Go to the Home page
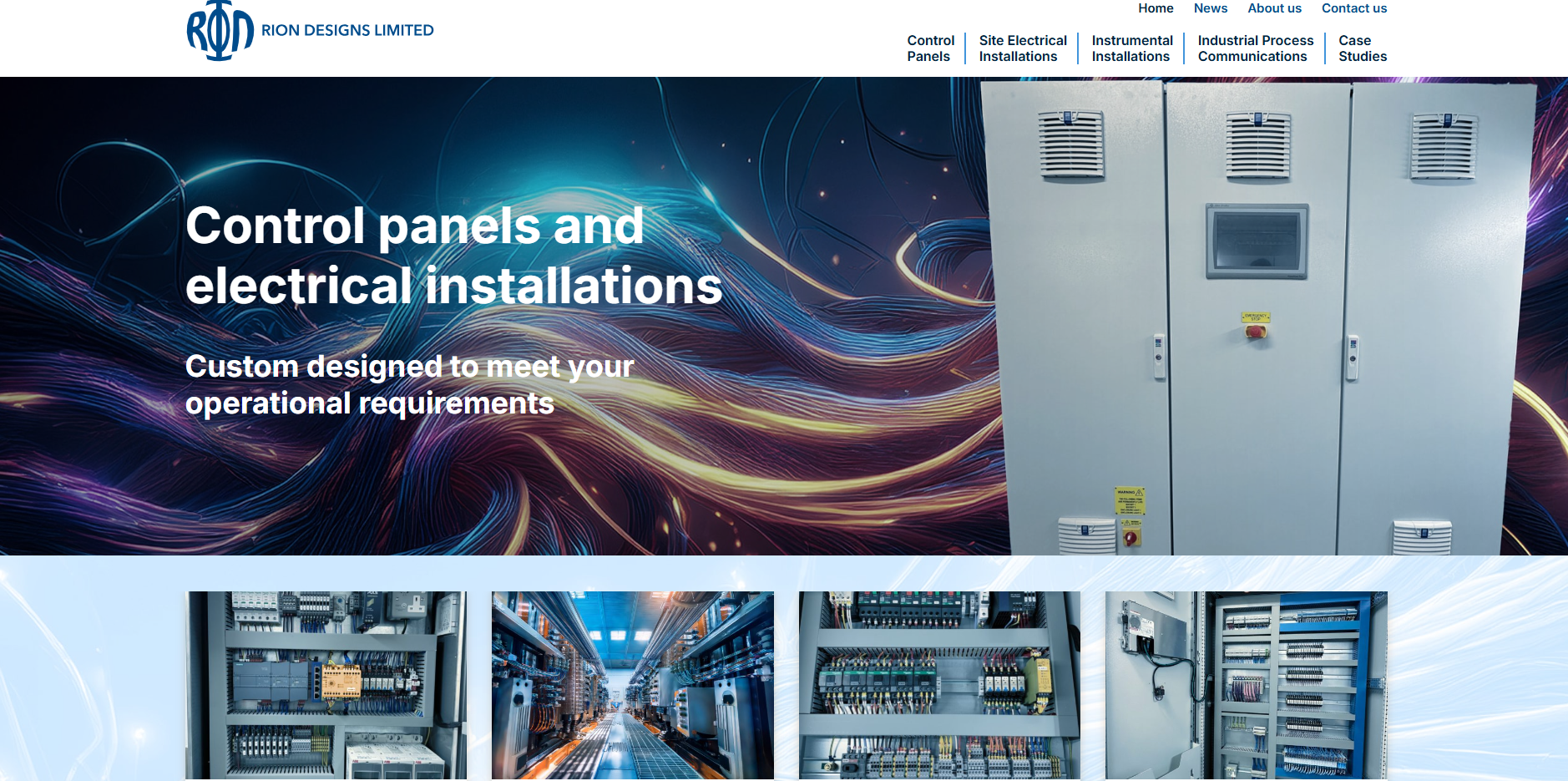 tap(1156, 8)
